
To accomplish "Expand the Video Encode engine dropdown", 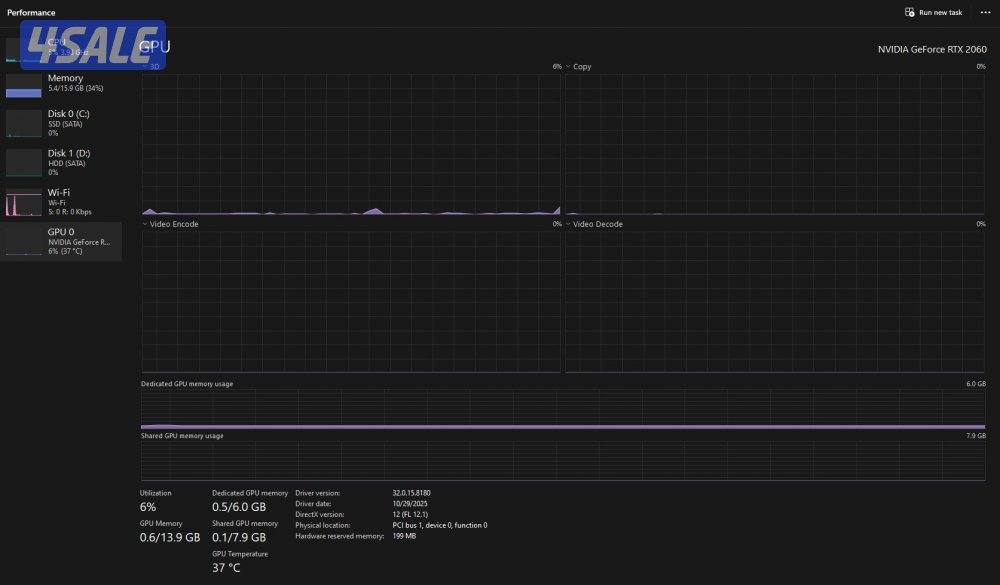I will [x=146, y=224].
